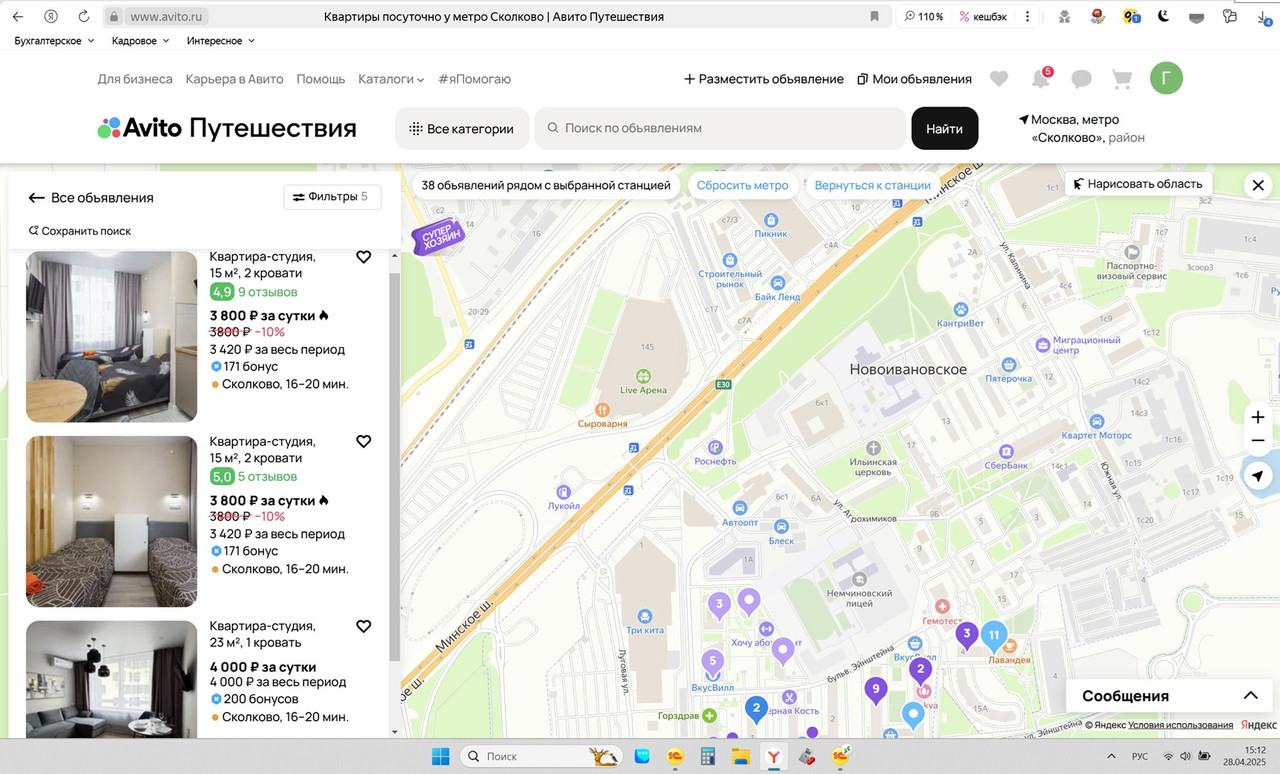Open the Windows Start menu

pyautogui.click(x=440, y=756)
